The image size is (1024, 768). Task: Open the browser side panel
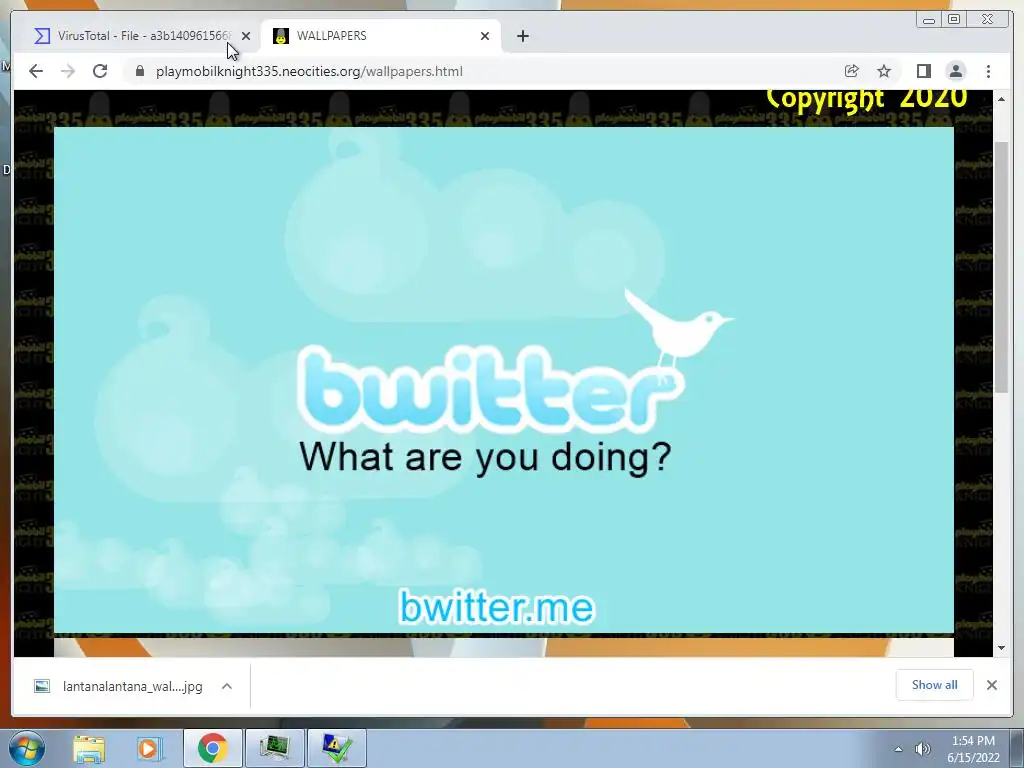923,71
